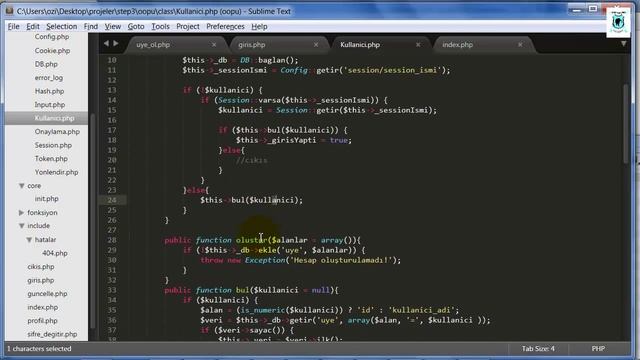The width and height of the screenshot is (640, 360).
Task: Close the index.php tab
Action: click(520, 44)
